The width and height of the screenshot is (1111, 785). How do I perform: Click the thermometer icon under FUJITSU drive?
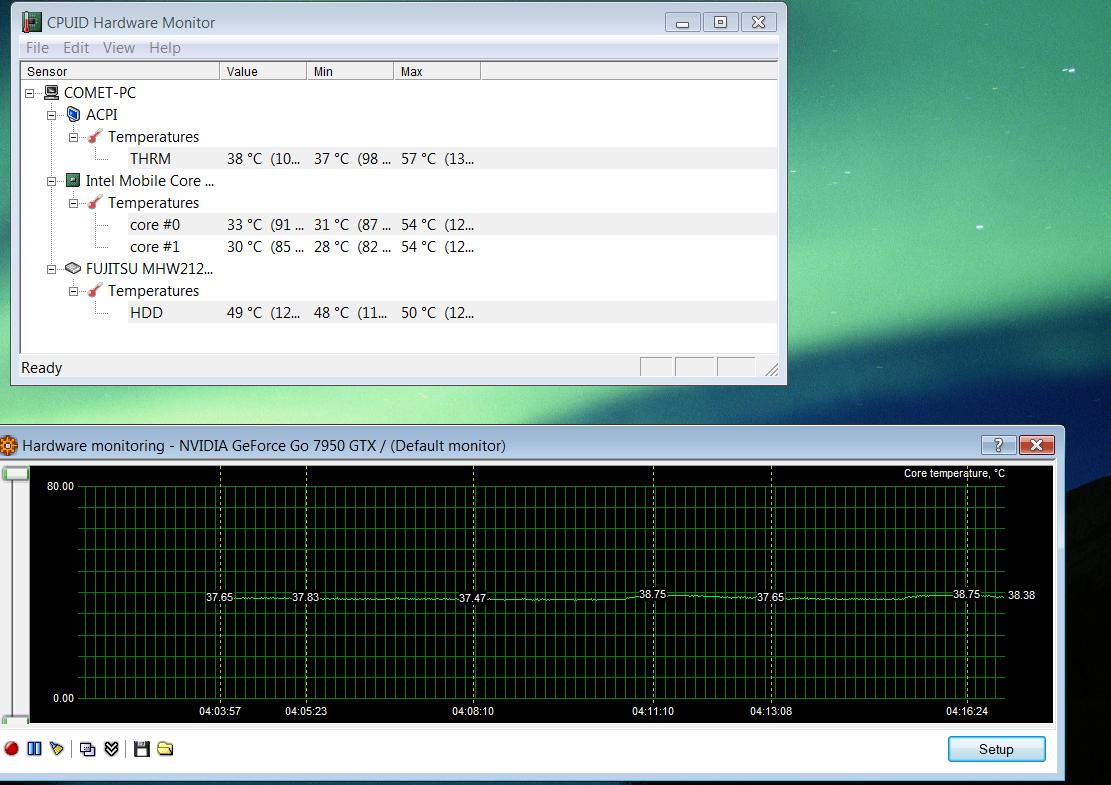tap(95, 290)
